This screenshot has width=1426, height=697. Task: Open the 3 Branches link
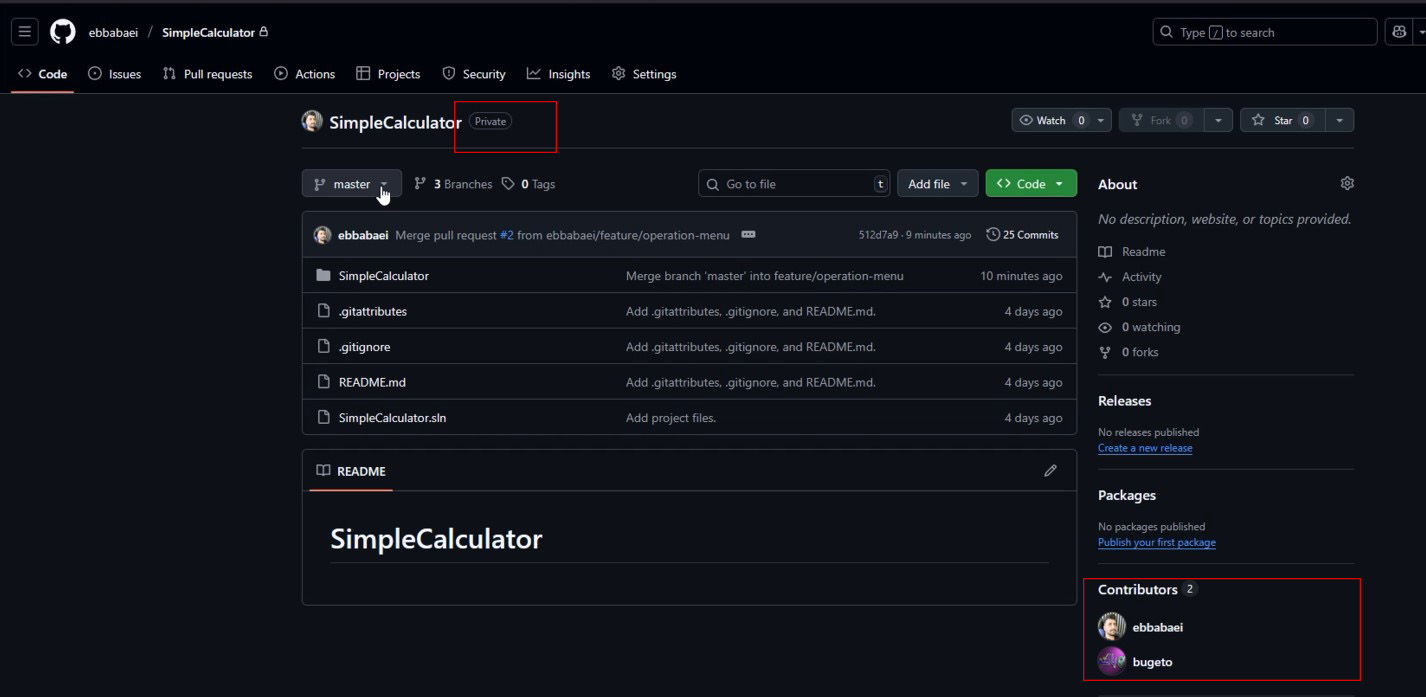pyautogui.click(x=454, y=184)
